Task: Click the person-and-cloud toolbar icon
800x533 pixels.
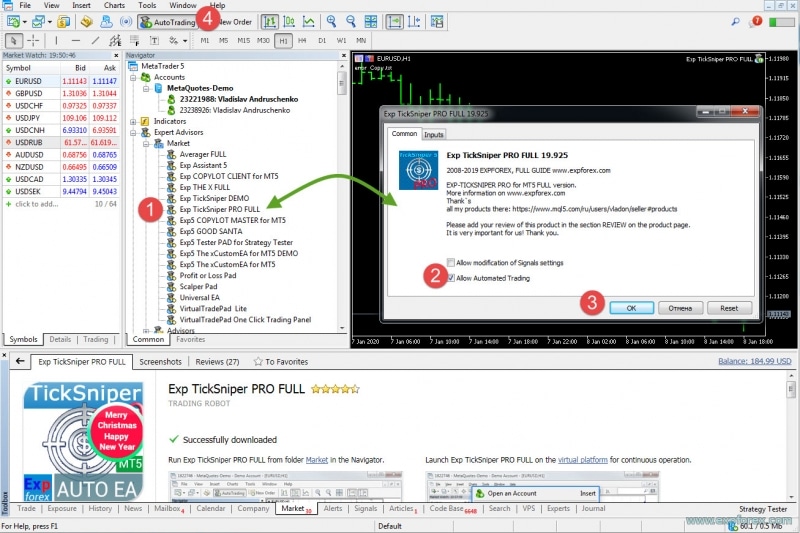Action: pyautogui.click(x=106, y=22)
